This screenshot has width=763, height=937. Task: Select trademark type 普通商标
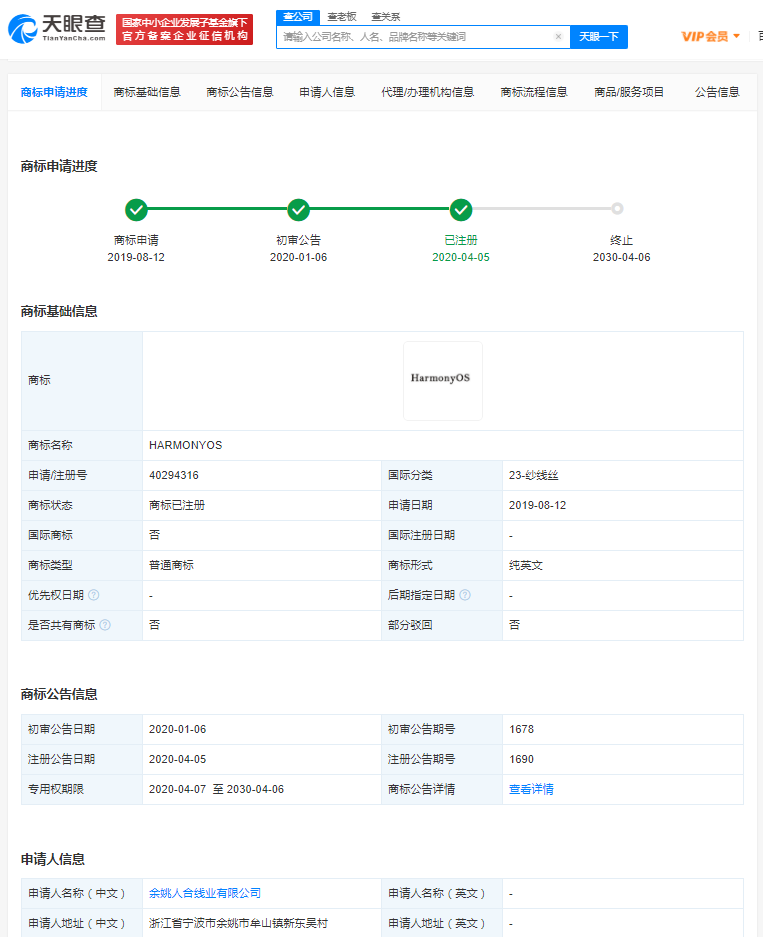tap(171, 565)
